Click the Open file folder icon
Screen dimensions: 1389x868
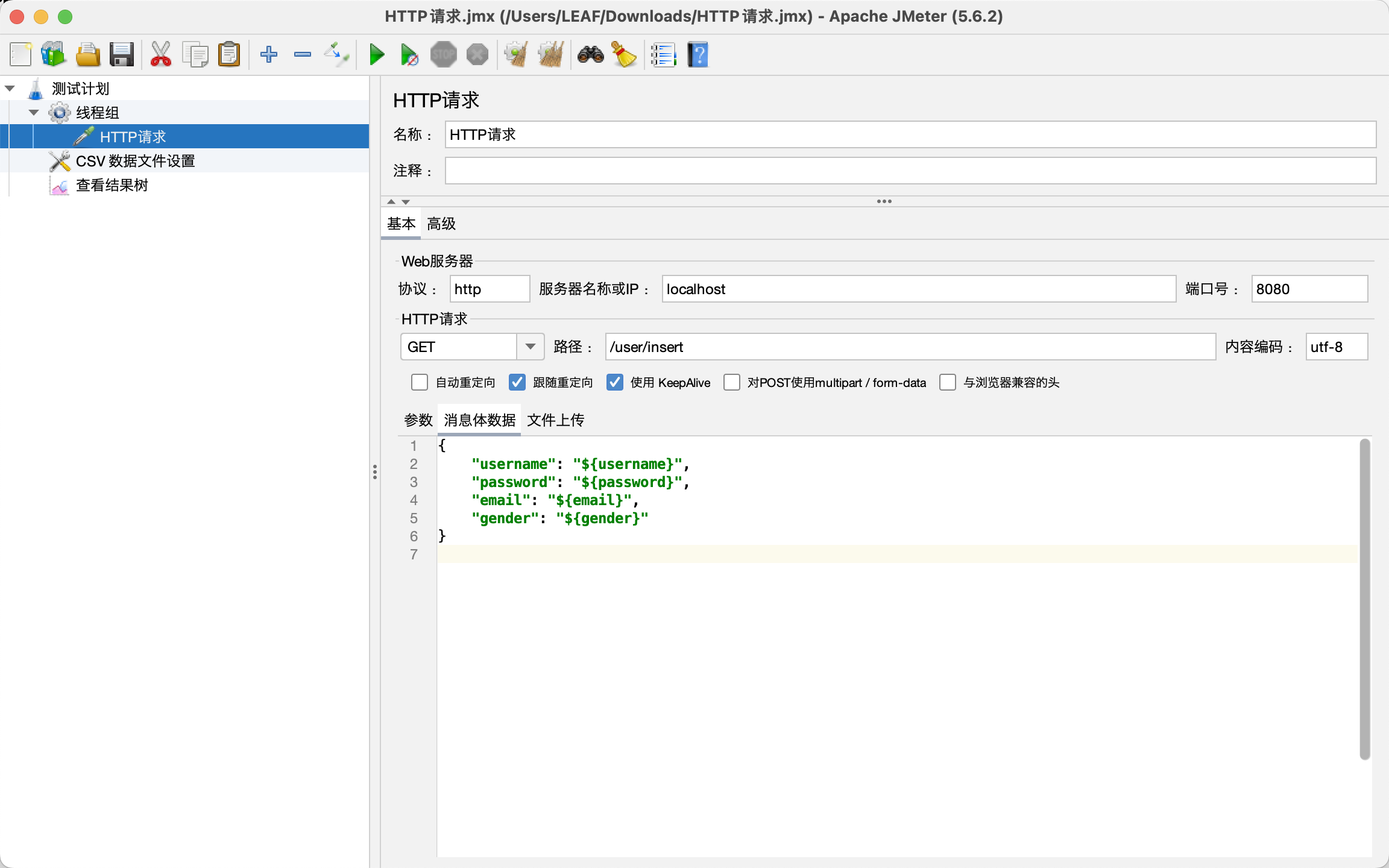coord(88,55)
